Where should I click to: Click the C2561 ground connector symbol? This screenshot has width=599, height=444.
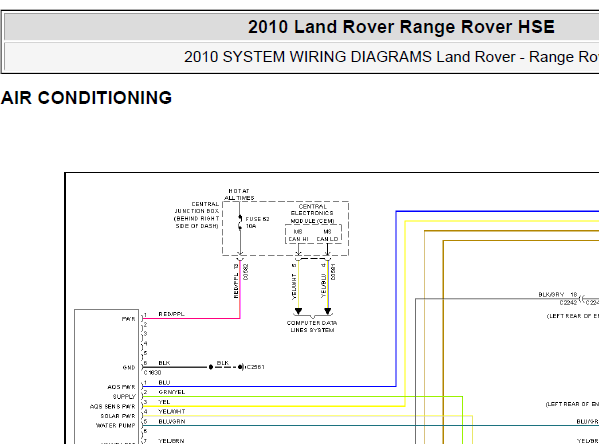tap(240, 367)
